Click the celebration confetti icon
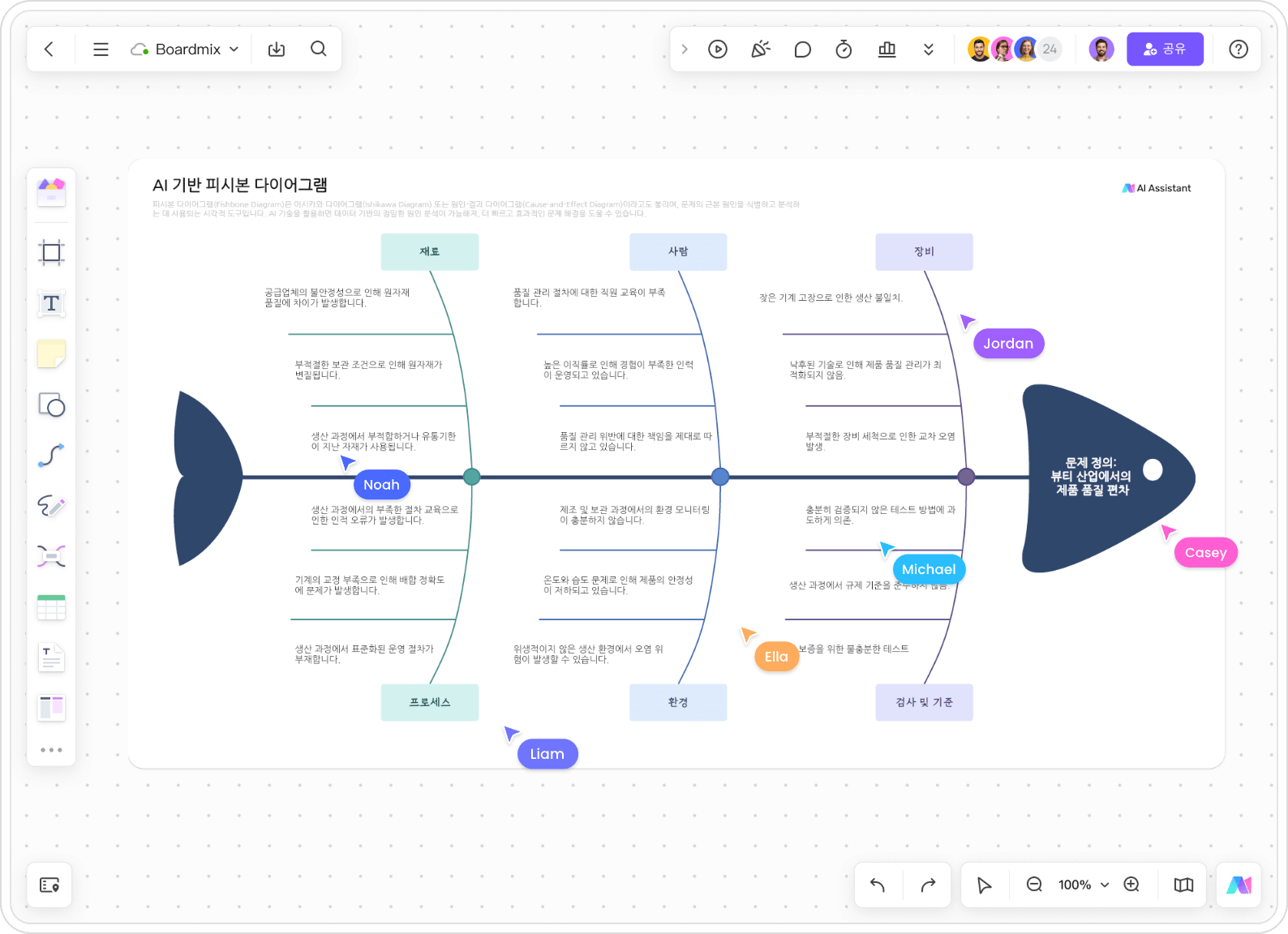The height and width of the screenshot is (934, 1288). [x=760, y=49]
